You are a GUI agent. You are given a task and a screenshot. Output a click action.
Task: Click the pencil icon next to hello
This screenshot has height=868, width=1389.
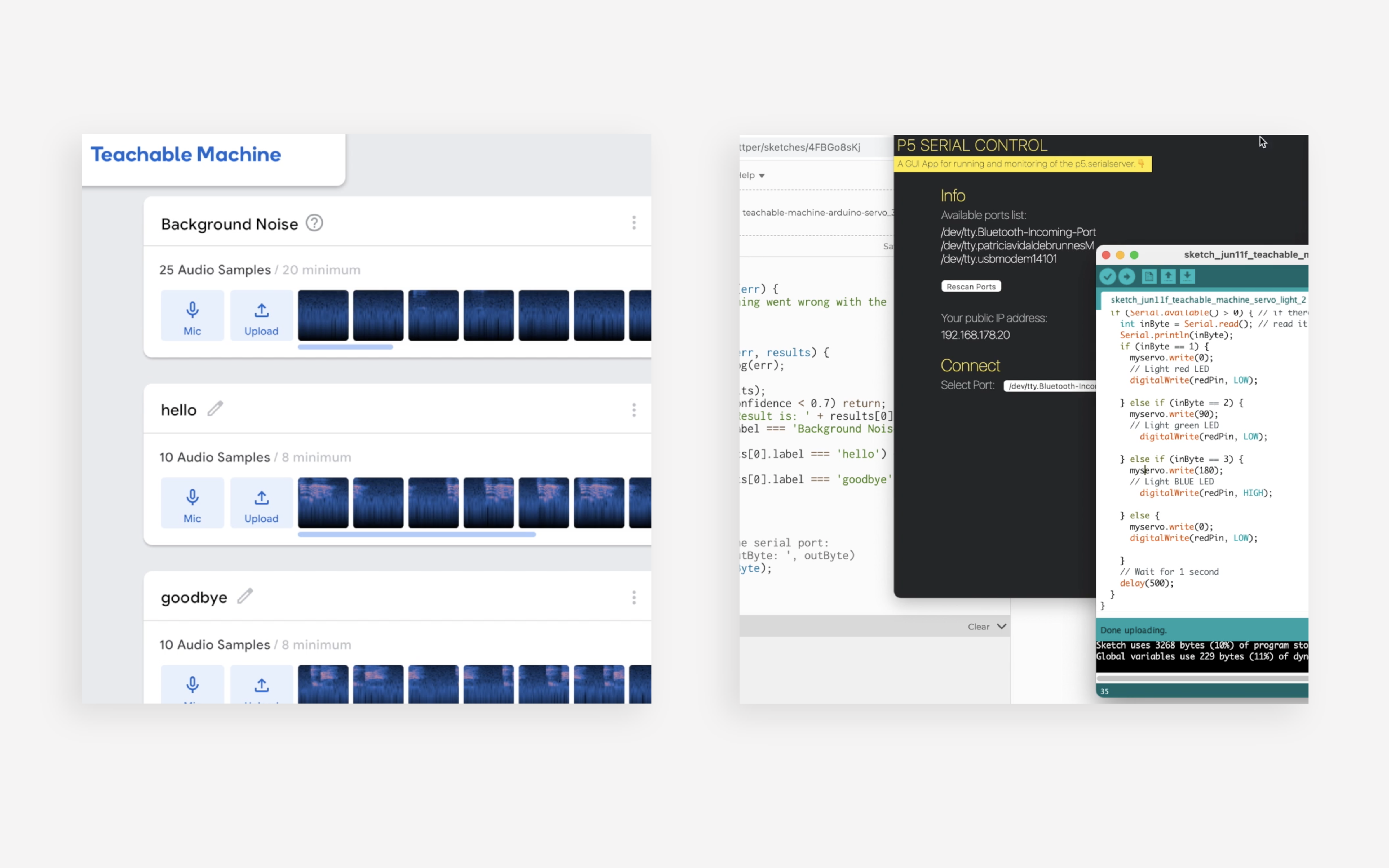click(215, 409)
